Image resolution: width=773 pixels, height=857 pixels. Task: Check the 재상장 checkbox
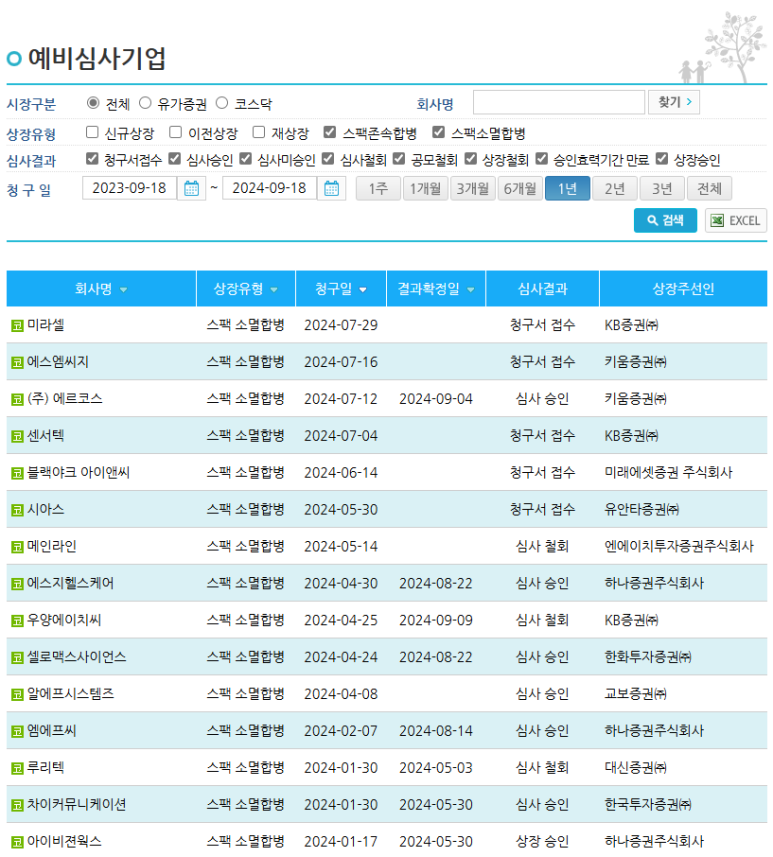click(259, 132)
